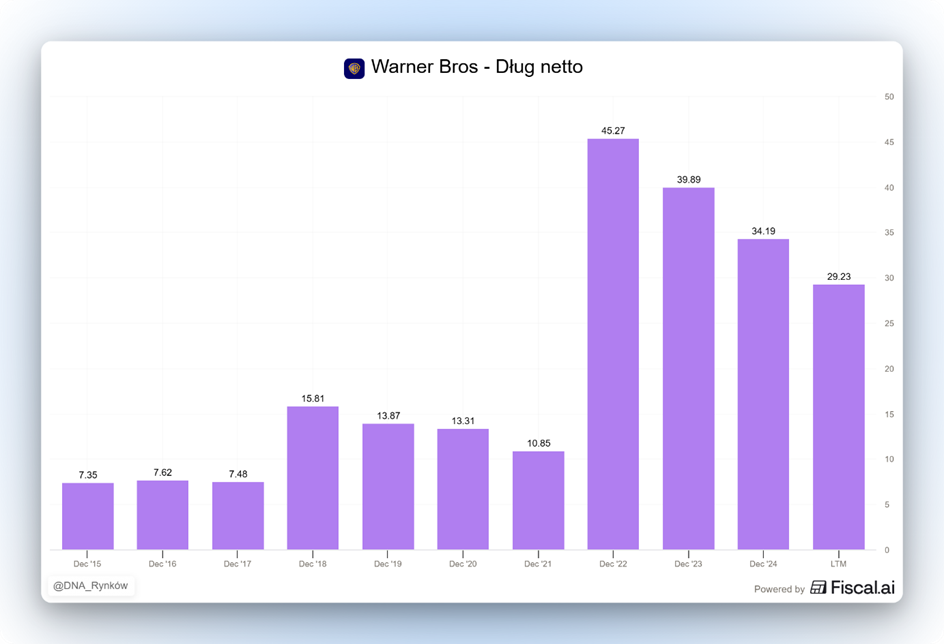Click the Dec '22 x-axis label
944x644 pixels.
613,564
